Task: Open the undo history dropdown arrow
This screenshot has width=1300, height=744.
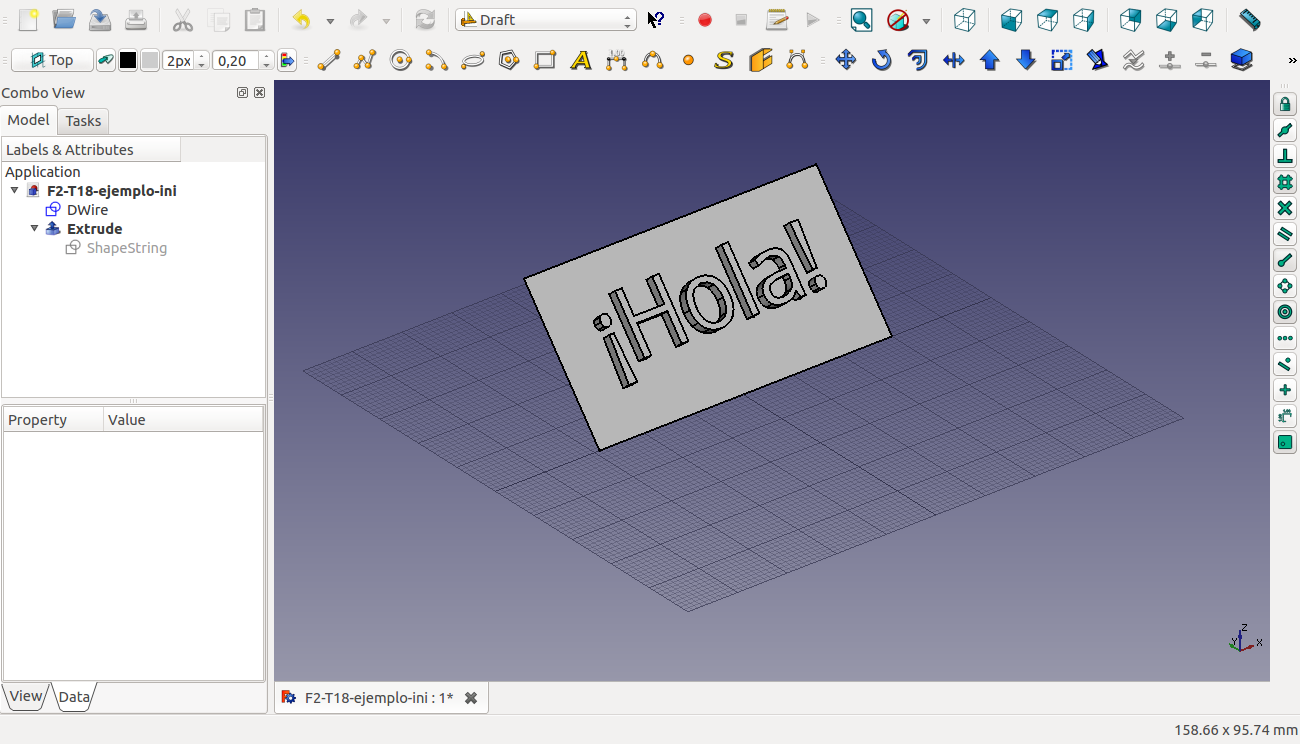Action: tap(329, 21)
